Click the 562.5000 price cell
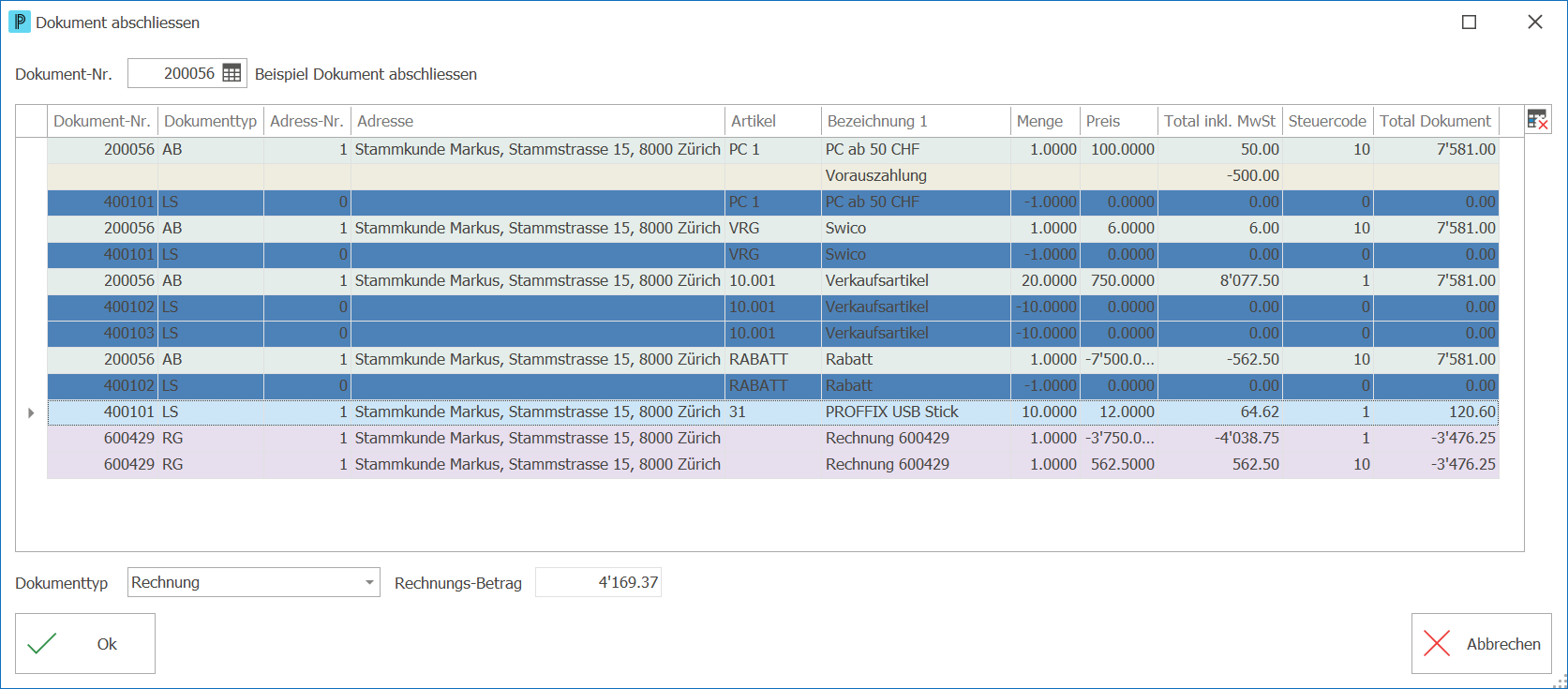 [1119, 464]
